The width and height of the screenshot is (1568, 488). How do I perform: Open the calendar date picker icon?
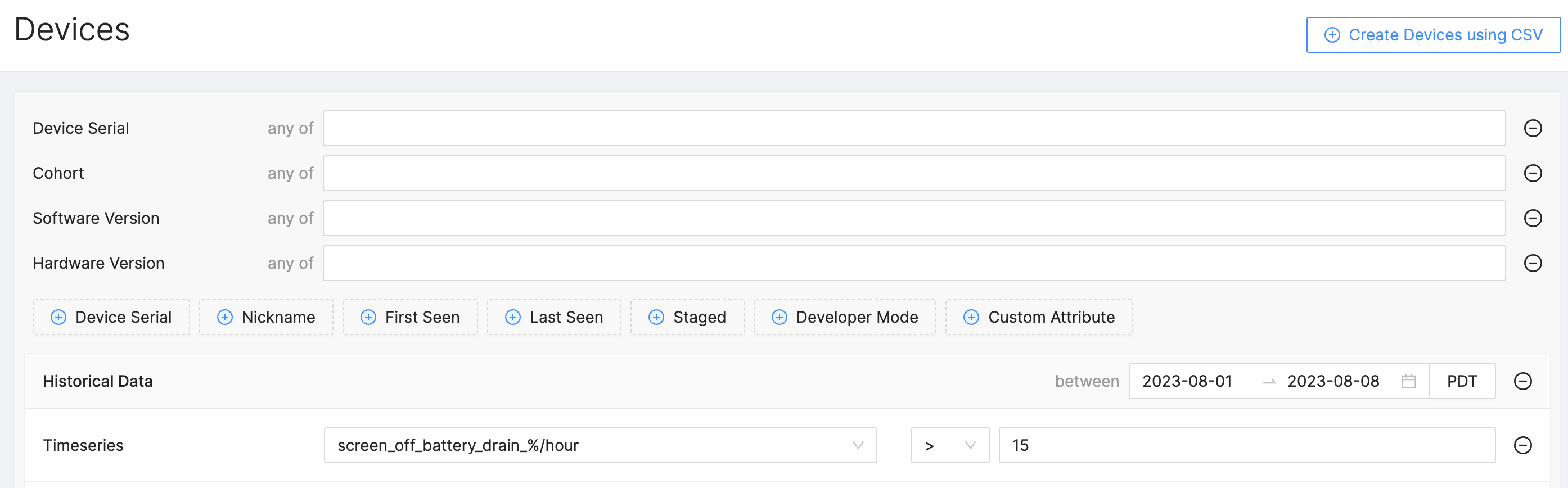coord(1408,382)
